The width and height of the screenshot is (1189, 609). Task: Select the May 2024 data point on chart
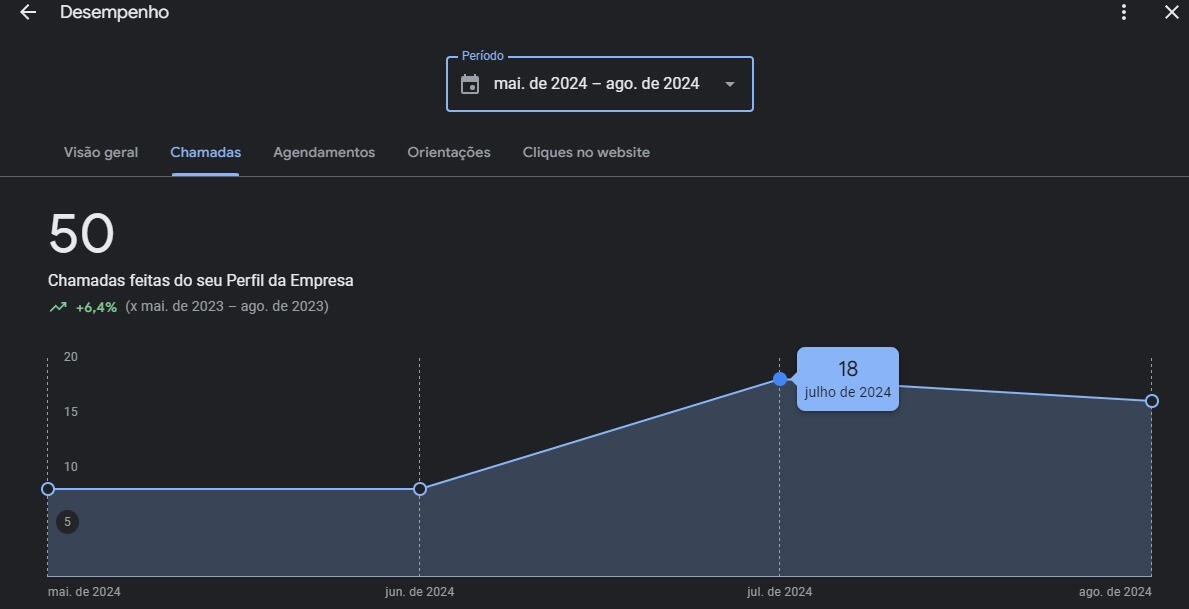(48, 489)
